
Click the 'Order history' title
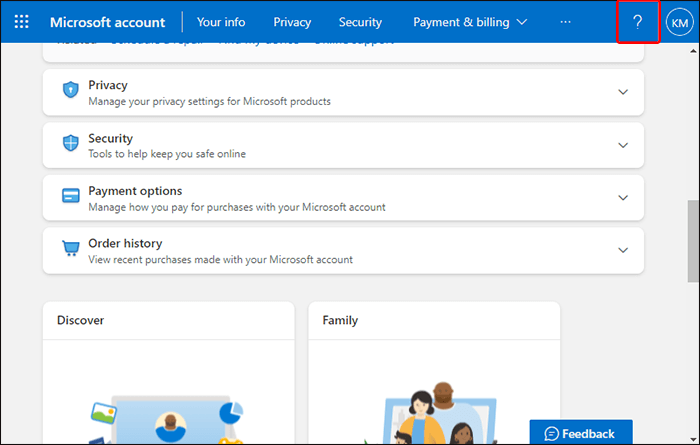125,243
